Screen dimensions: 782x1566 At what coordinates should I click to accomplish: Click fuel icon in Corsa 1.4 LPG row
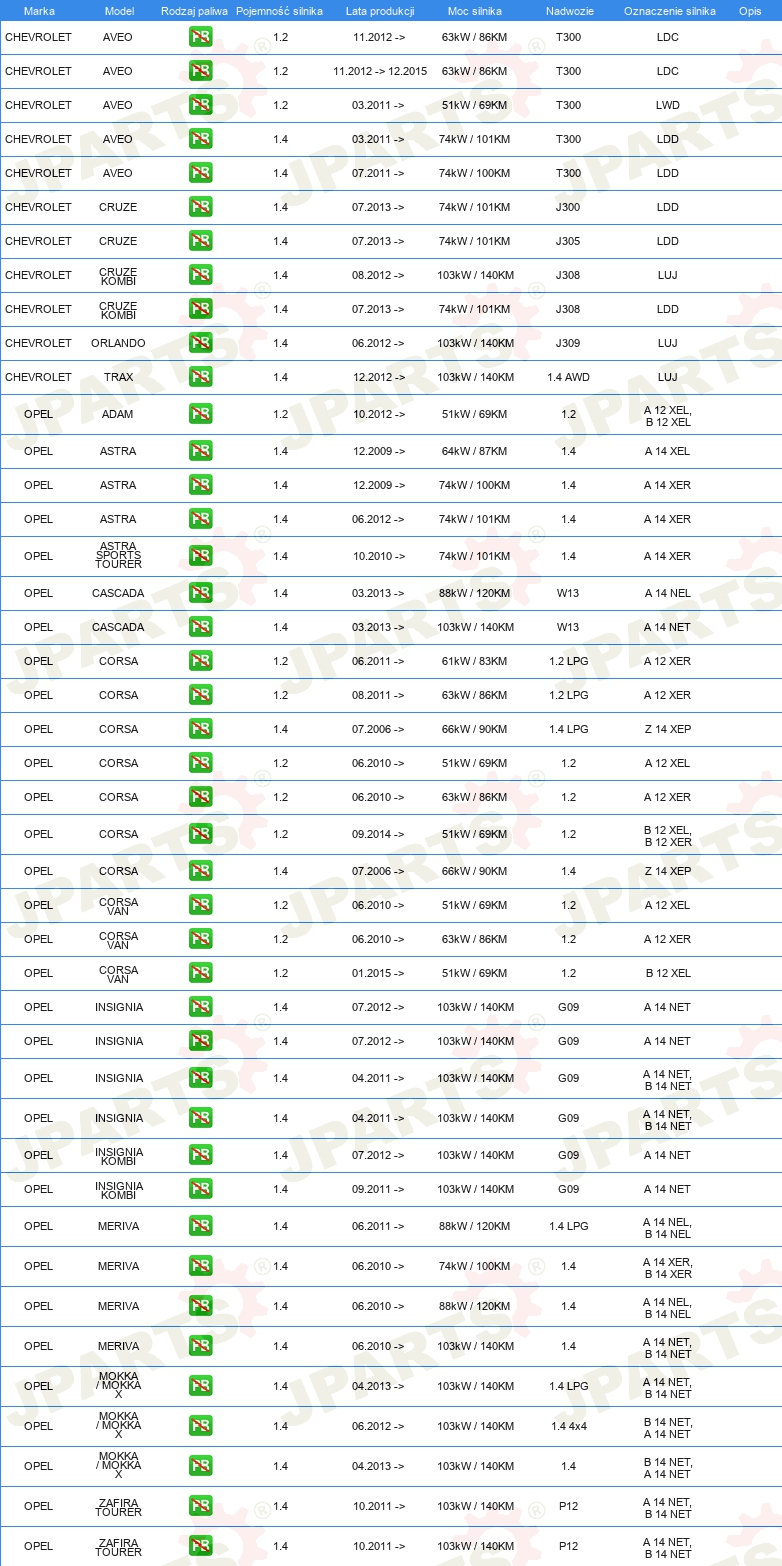click(x=200, y=729)
